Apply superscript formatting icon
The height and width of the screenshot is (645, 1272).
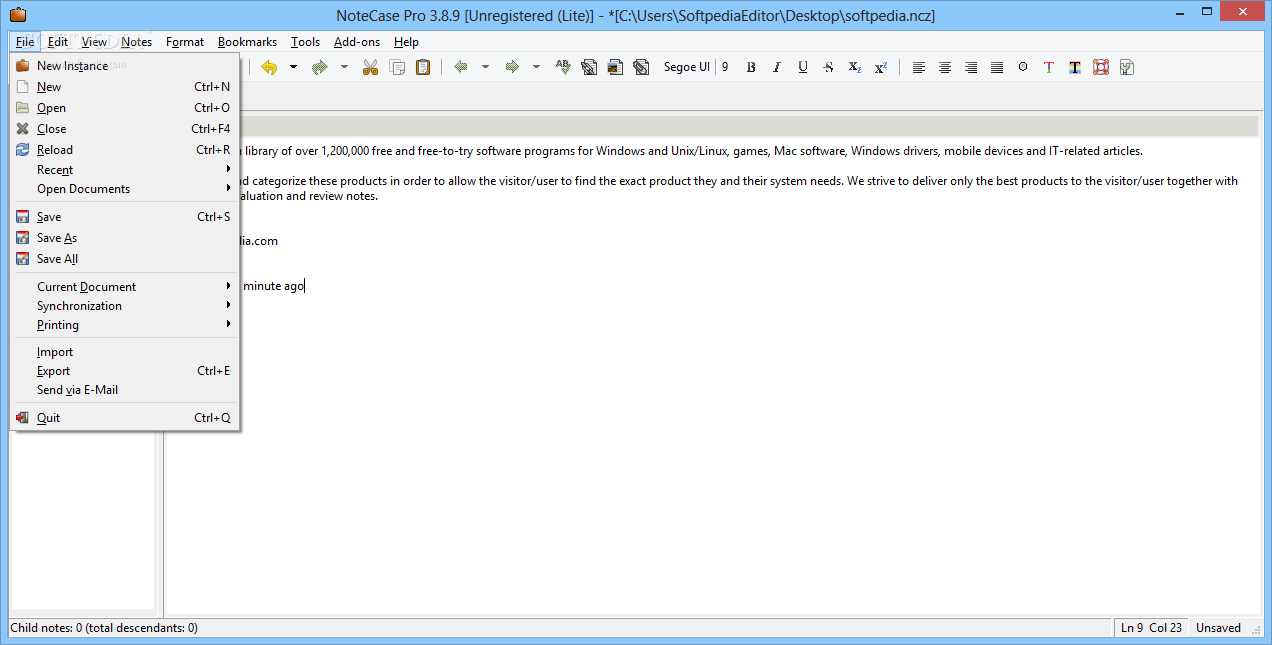pyautogui.click(x=881, y=67)
